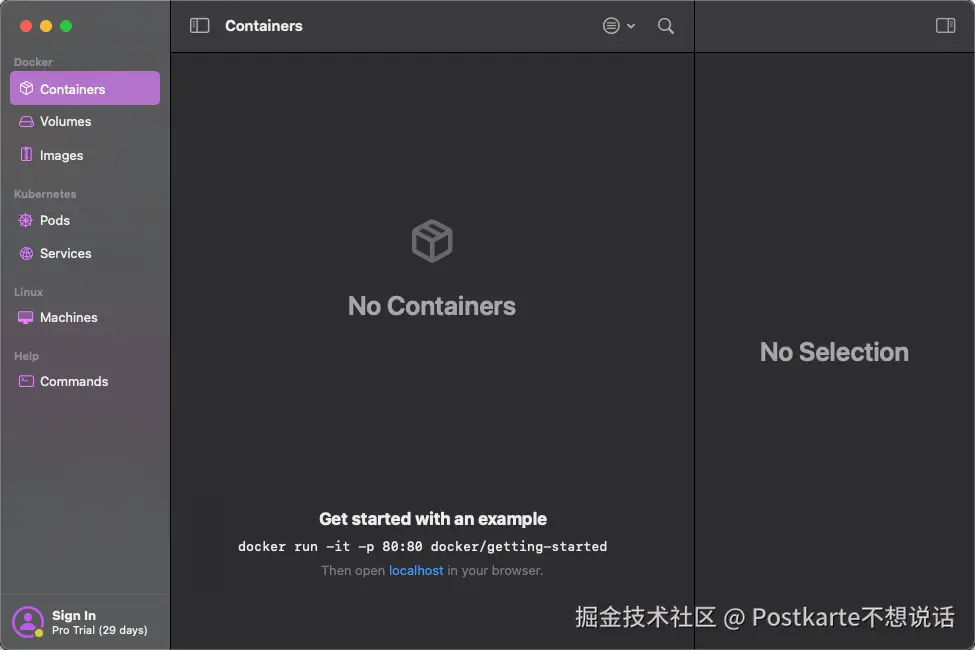Click the user avatar icon
The image size is (975, 650).
coord(28,621)
